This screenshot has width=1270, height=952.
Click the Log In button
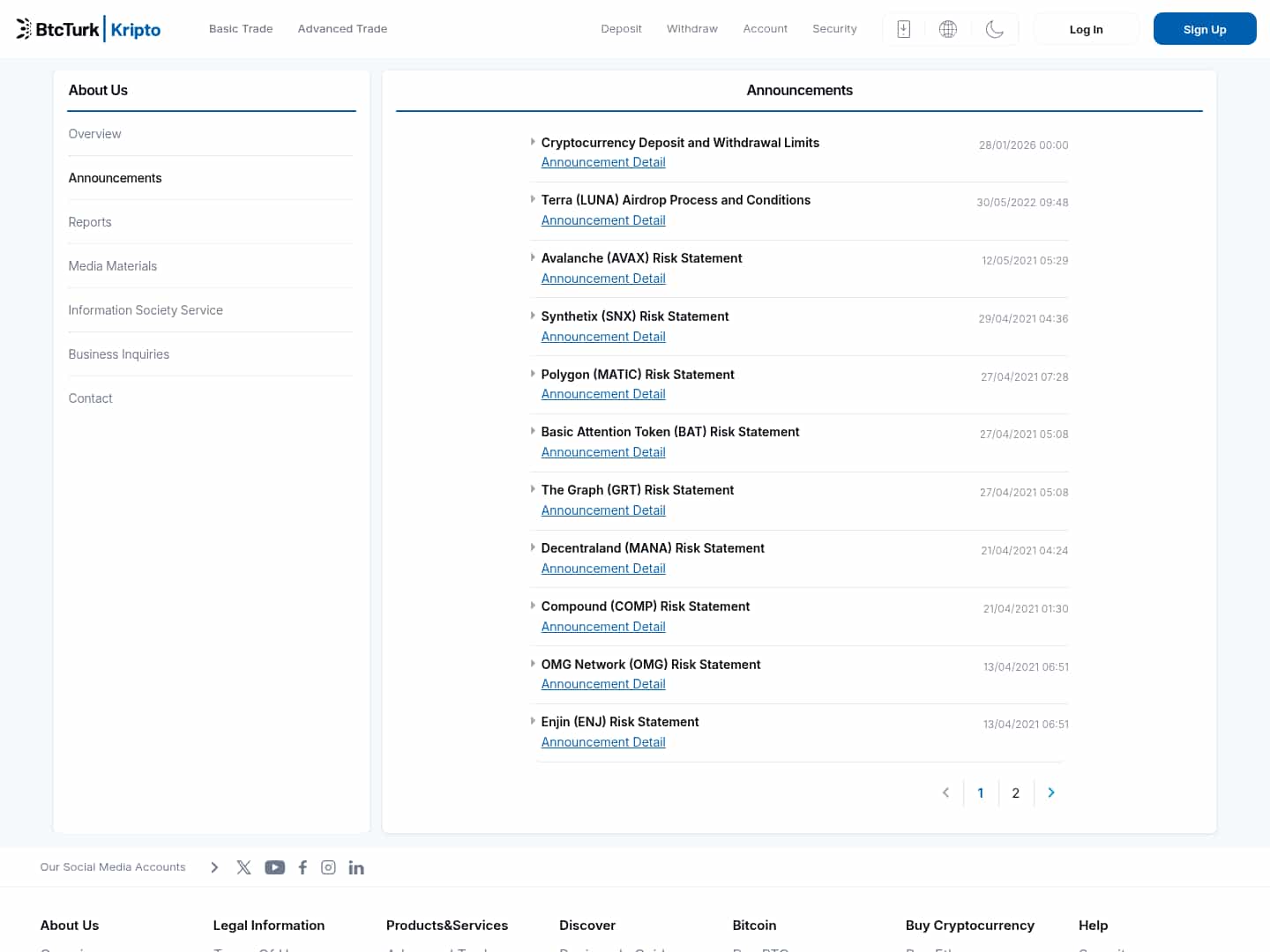(x=1086, y=29)
